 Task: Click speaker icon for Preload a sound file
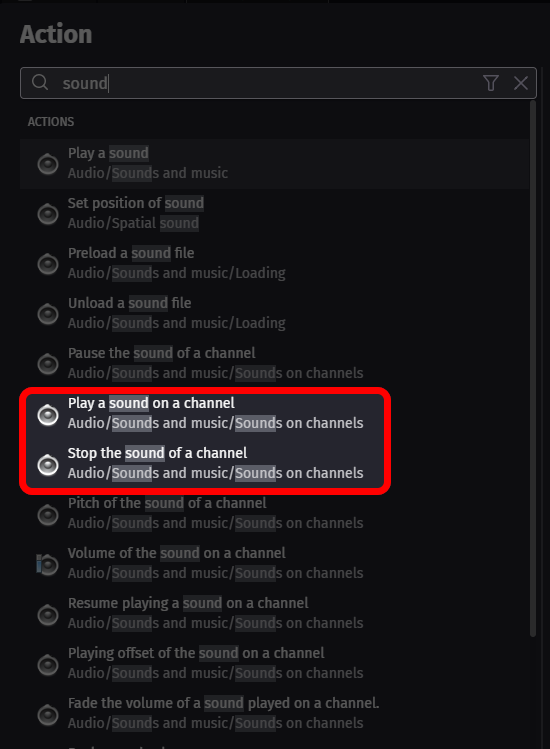tap(48, 264)
